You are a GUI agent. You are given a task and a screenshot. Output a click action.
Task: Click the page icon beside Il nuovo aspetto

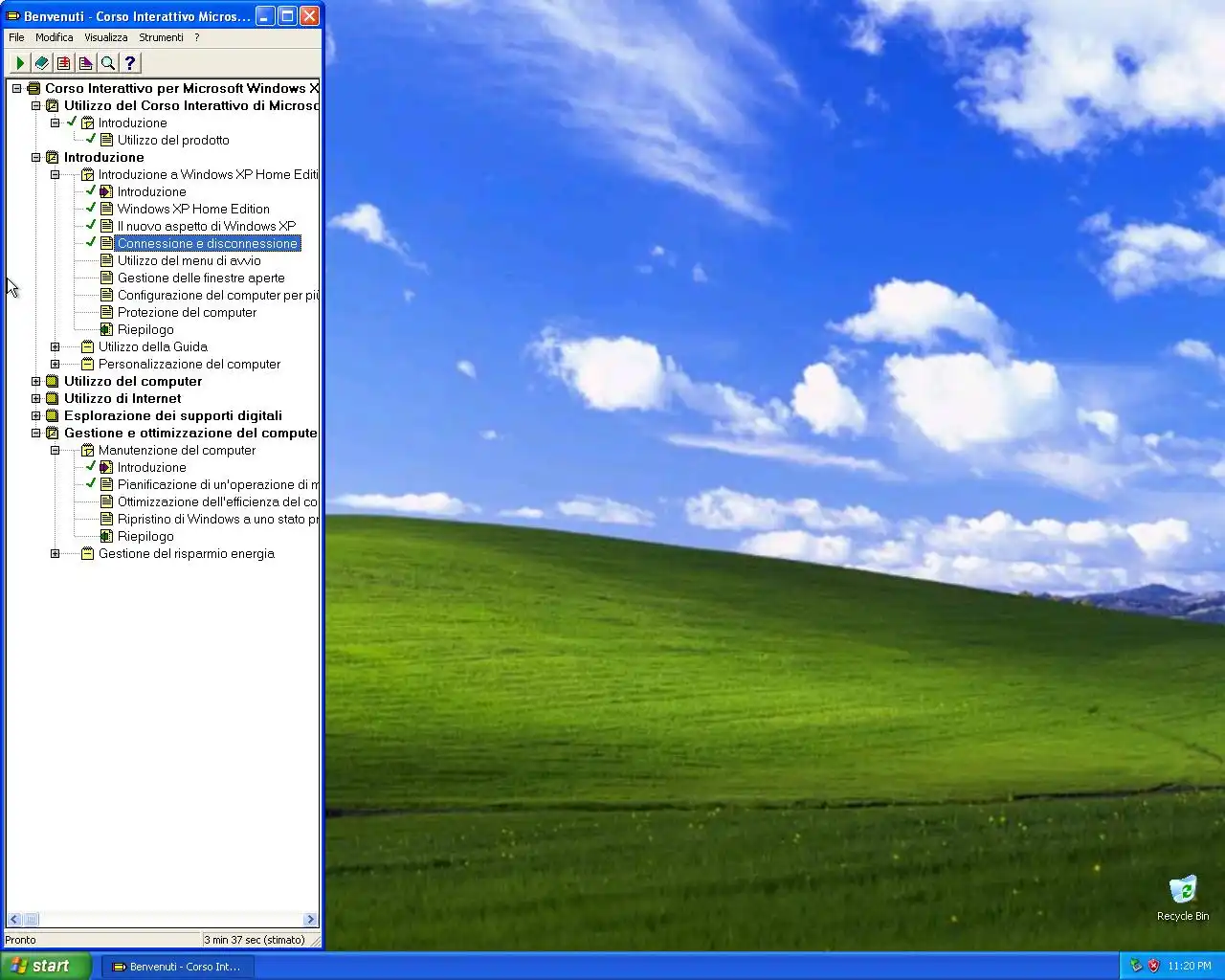pyautogui.click(x=106, y=226)
